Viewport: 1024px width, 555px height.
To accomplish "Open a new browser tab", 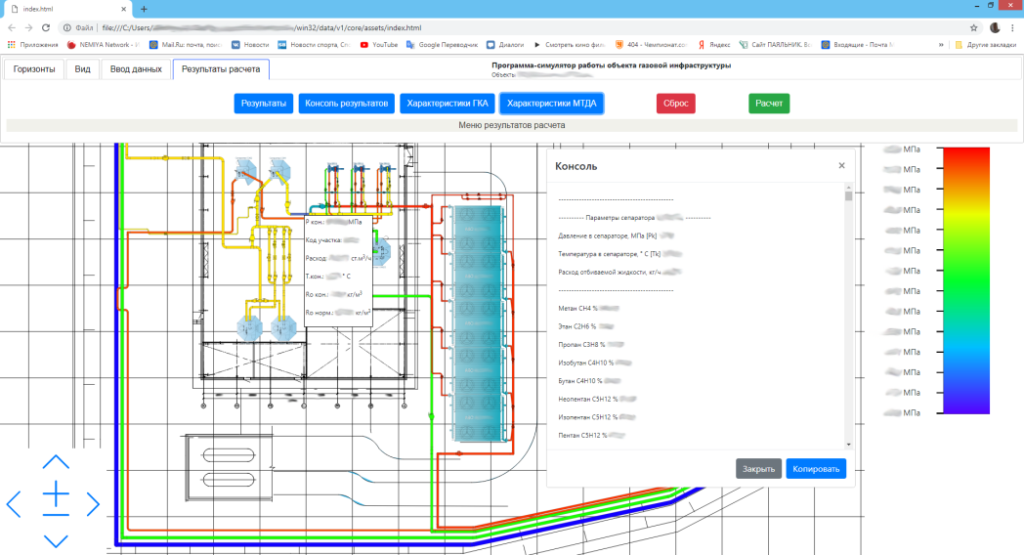I will (144, 8).
